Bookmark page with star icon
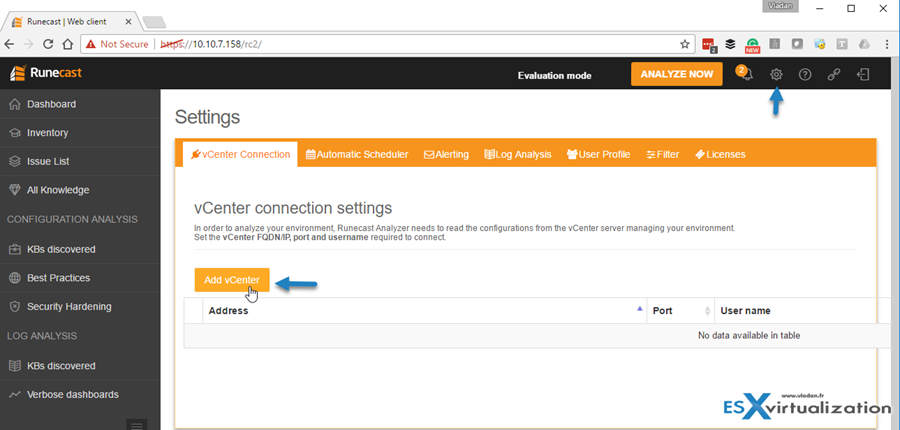 tap(684, 44)
